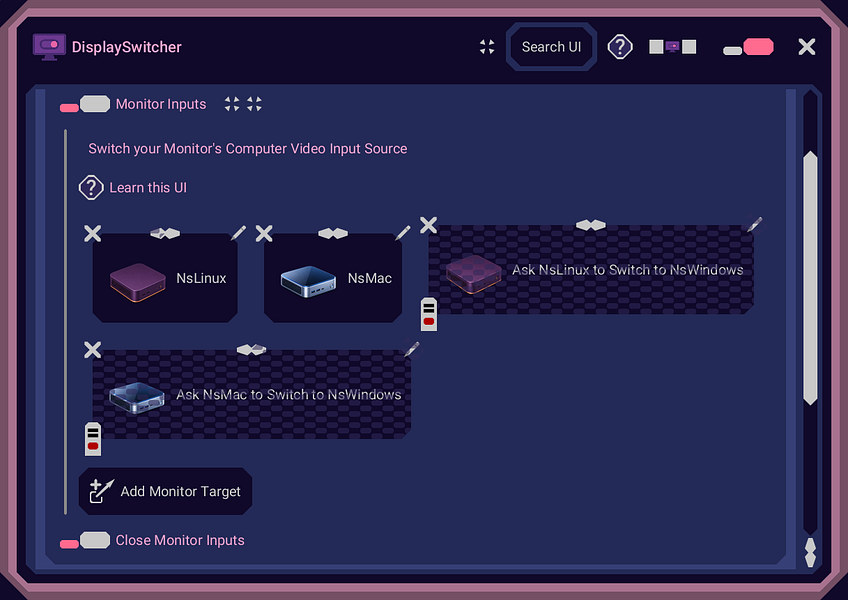Click the collapse arrows icon left of Search UI

coord(487,47)
